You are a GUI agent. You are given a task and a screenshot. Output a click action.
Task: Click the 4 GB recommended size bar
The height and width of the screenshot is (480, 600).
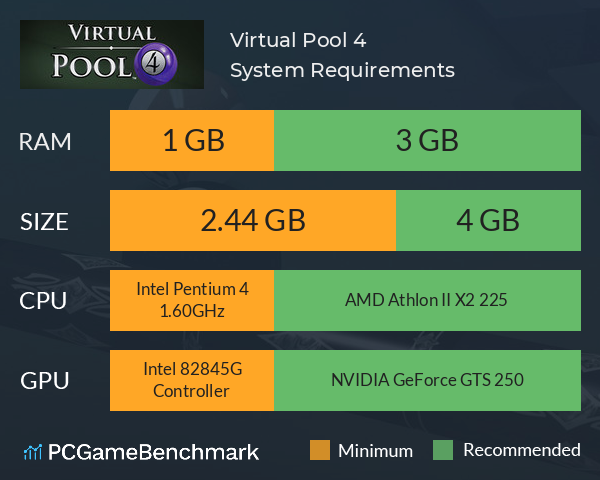[488, 220]
